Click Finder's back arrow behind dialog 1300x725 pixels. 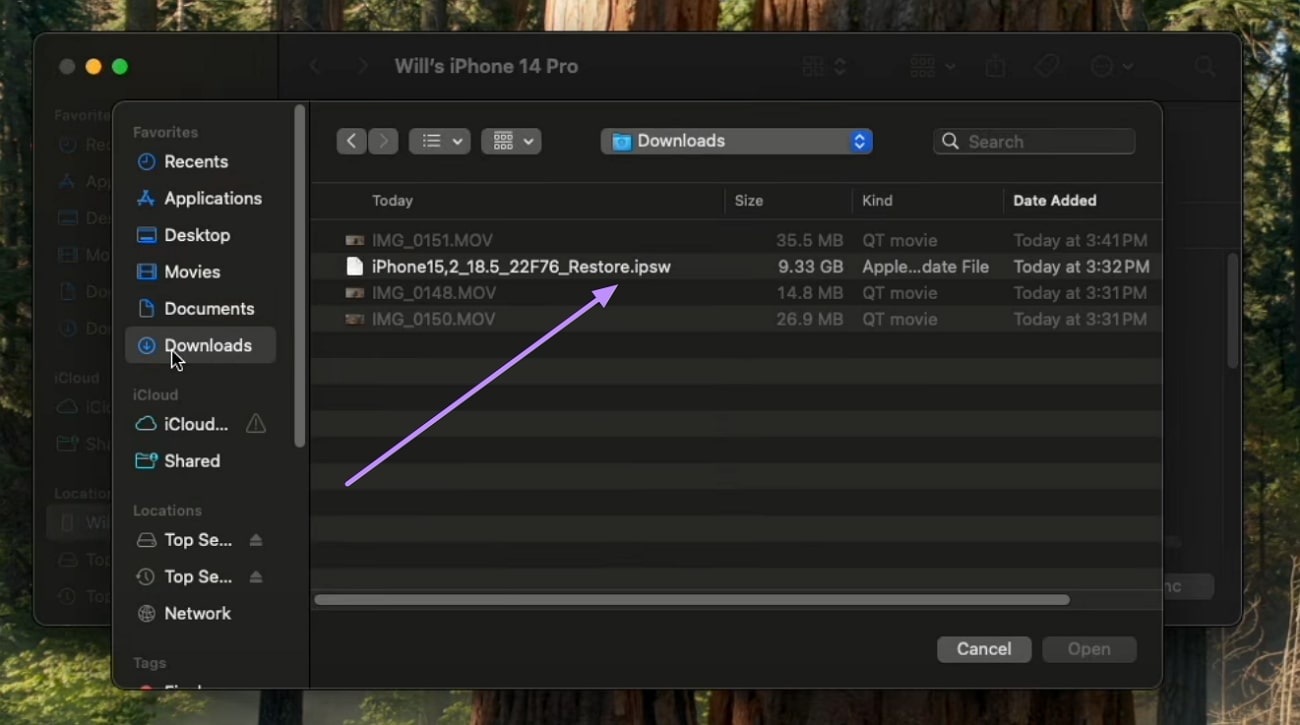pyautogui.click(x=315, y=66)
